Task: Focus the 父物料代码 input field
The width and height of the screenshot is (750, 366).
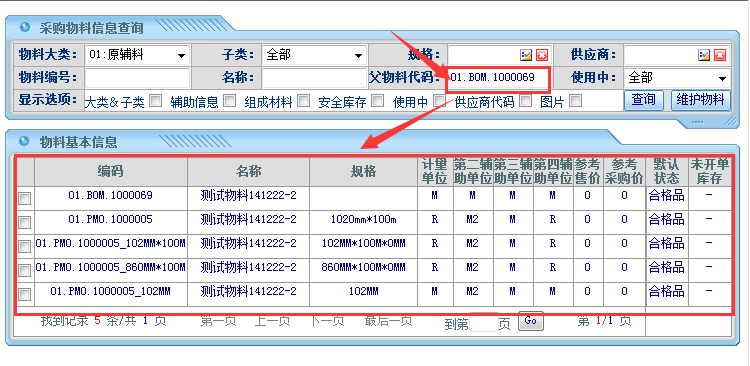Action: pyautogui.click(x=498, y=79)
